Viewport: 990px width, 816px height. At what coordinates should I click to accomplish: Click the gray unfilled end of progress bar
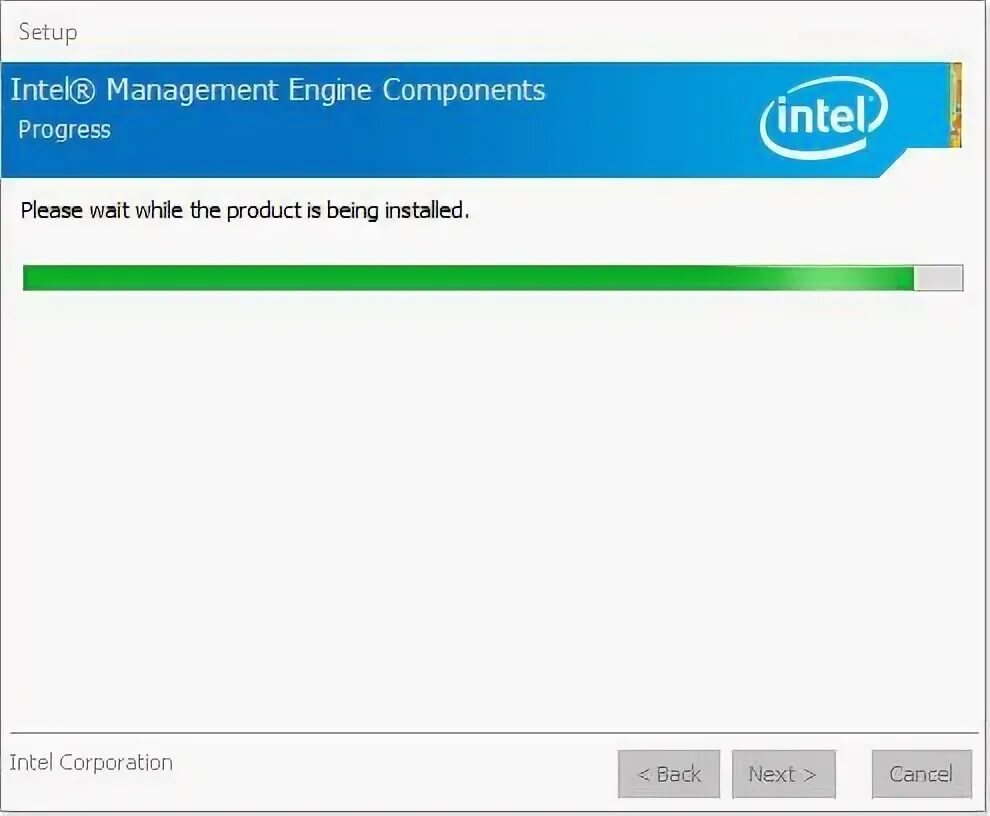(x=938, y=278)
